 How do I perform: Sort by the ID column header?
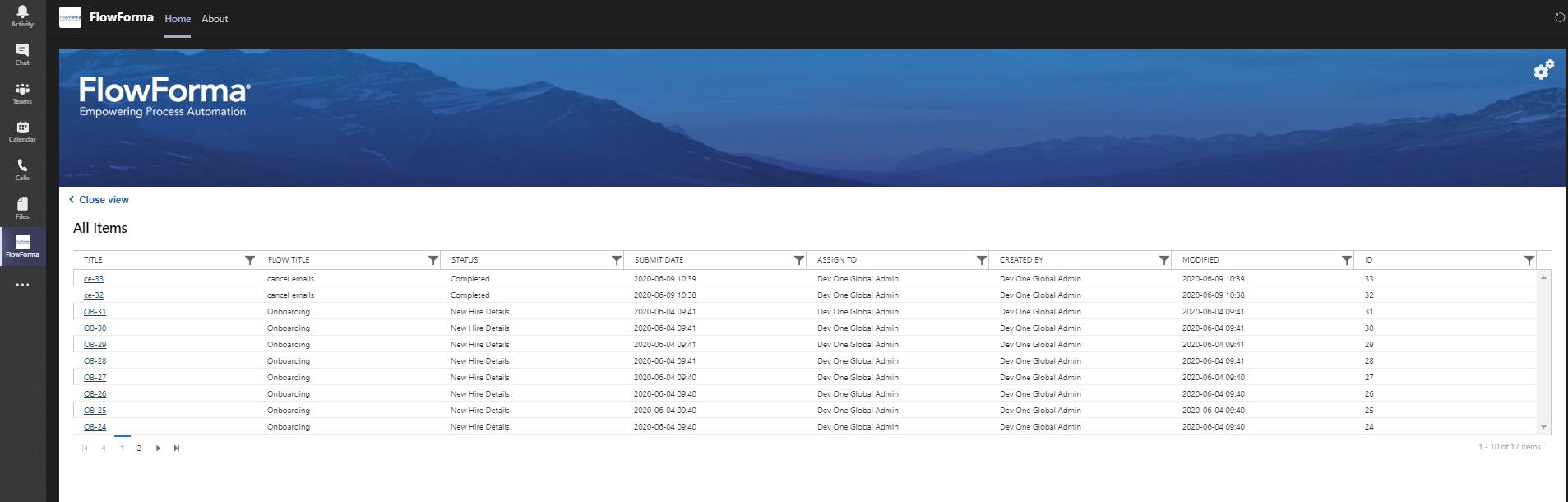(1368, 260)
